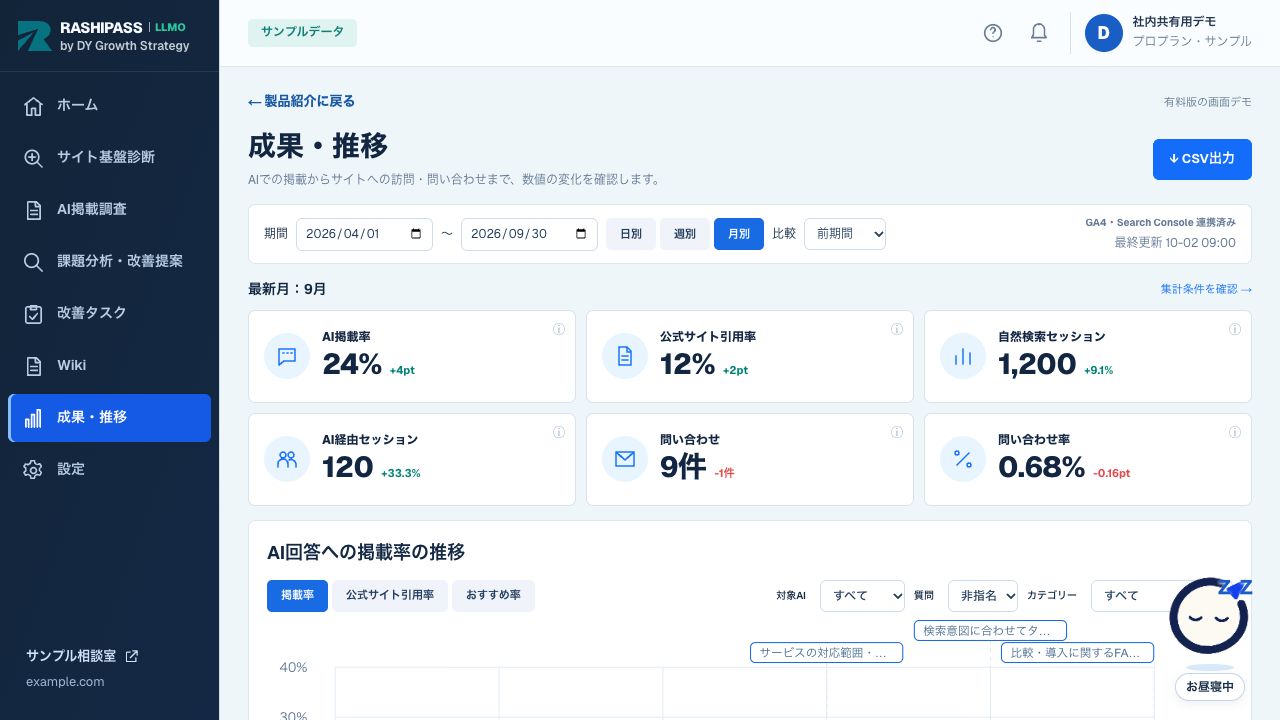The height and width of the screenshot is (720, 1280).
Task: Select the 月別 granularity
Action: pos(739,234)
